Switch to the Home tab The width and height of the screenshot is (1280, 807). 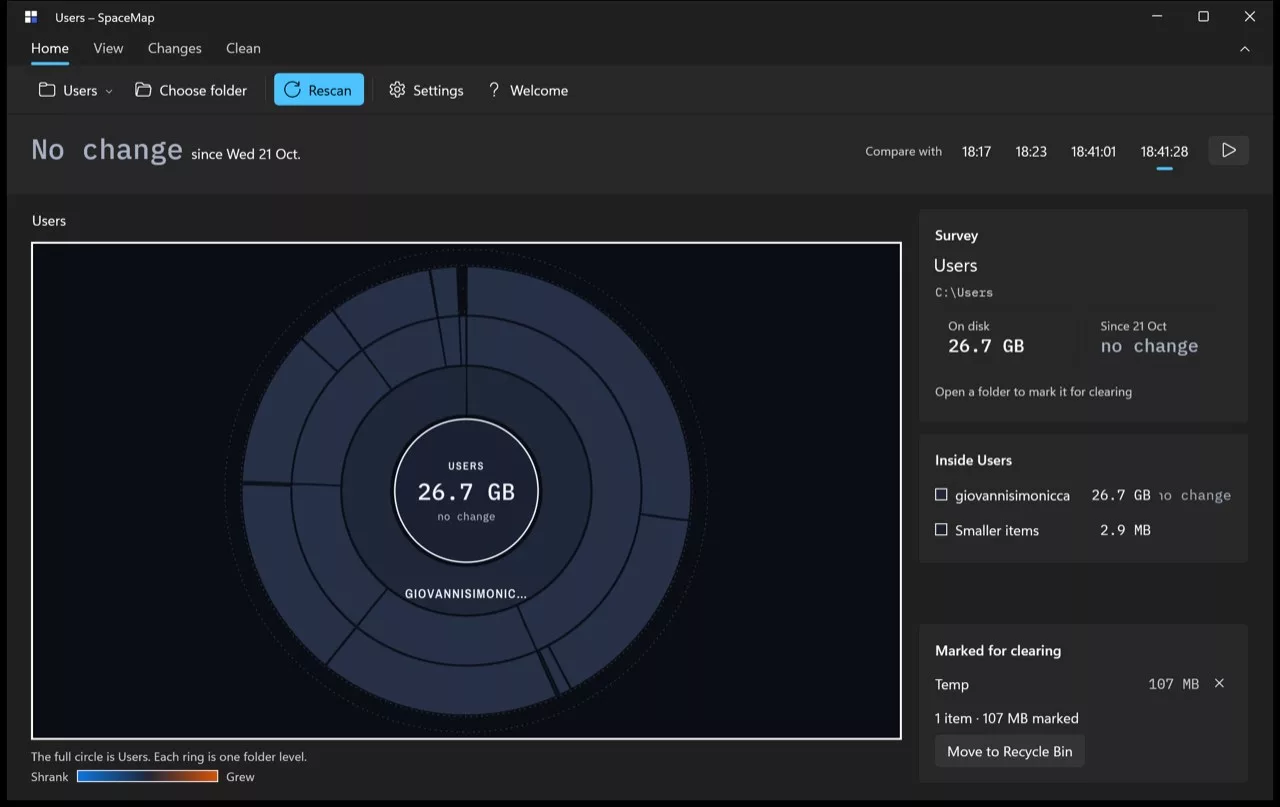tap(50, 48)
